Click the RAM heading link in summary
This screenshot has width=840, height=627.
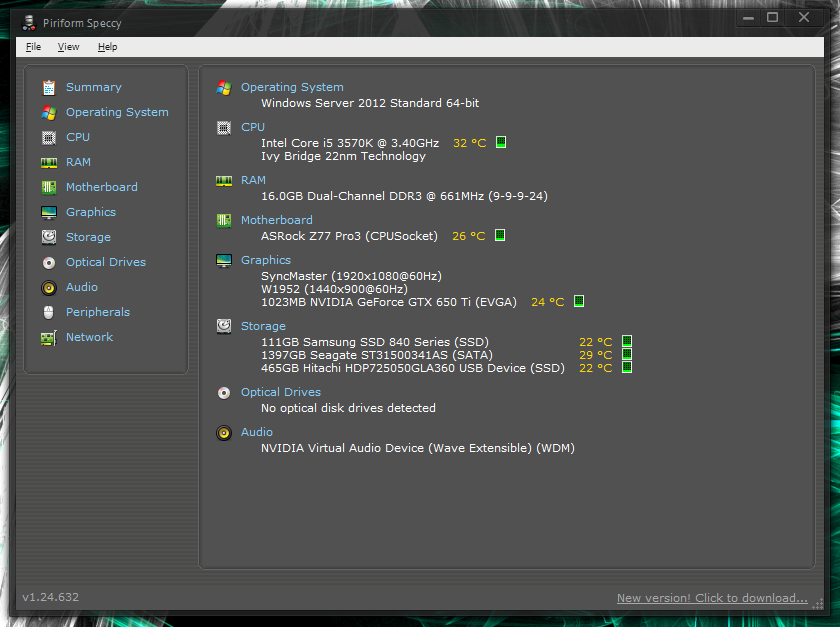253,181
